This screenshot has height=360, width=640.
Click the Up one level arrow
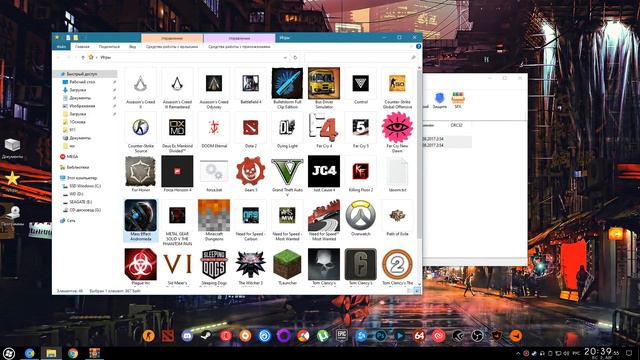(83, 58)
